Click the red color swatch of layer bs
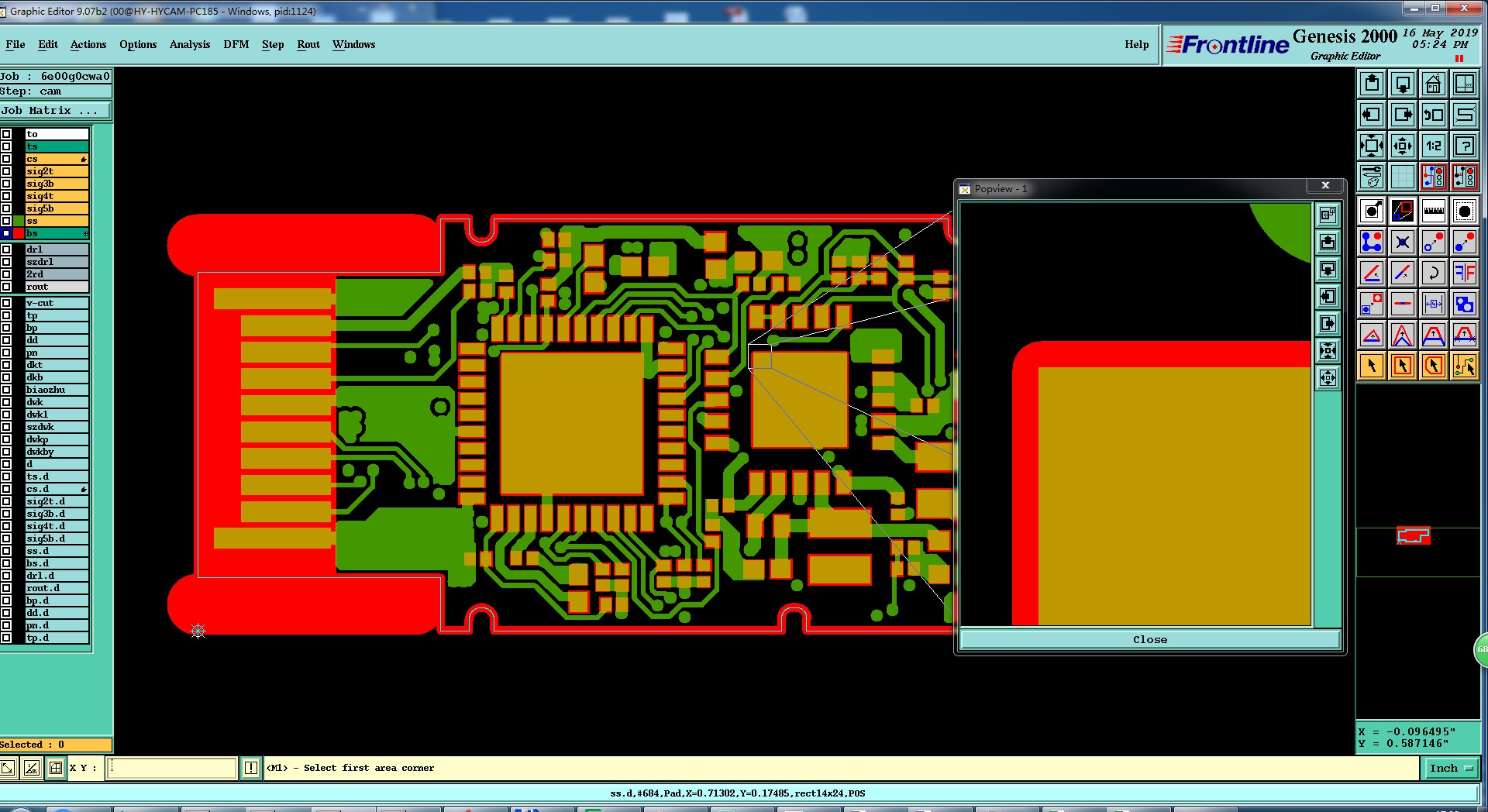The width and height of the screenshot is (1488, 812). tap(19, 233)
